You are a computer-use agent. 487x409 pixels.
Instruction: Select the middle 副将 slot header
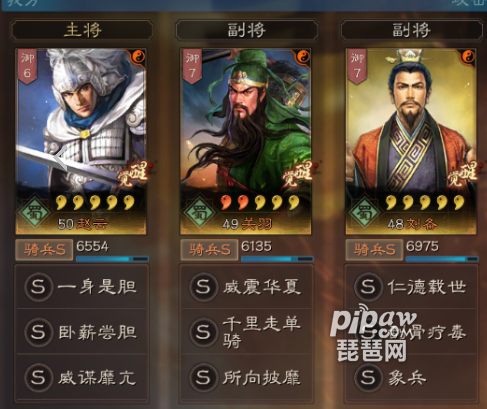coord(246,30)
